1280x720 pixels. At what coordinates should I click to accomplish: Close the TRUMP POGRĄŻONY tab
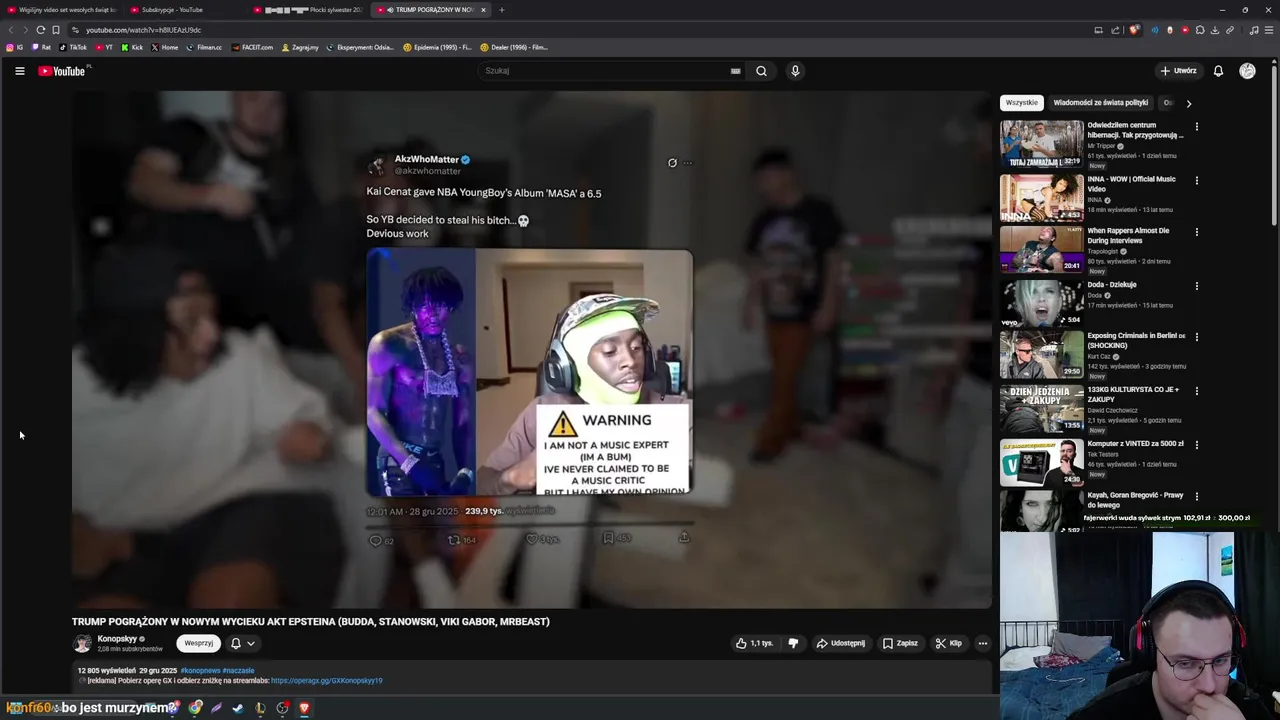(x=483, y=10)
